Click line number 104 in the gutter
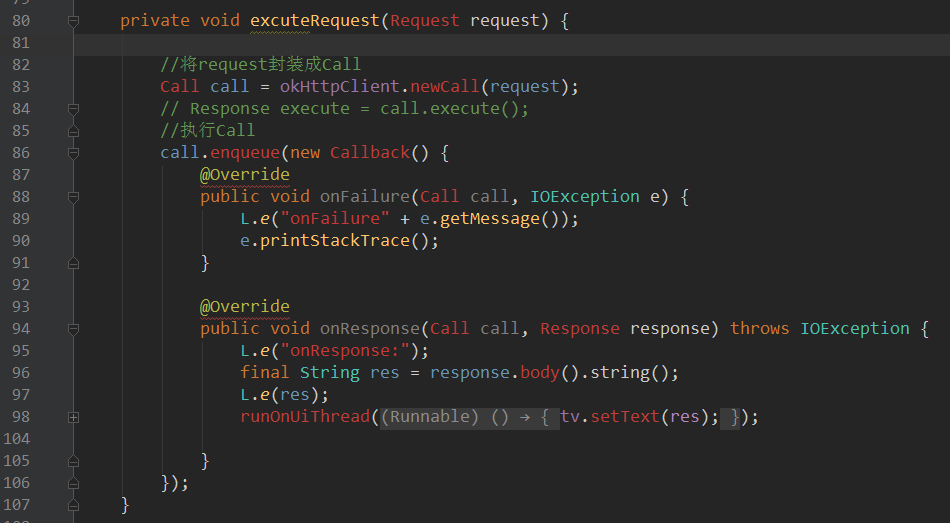 (x=16, y=439)
